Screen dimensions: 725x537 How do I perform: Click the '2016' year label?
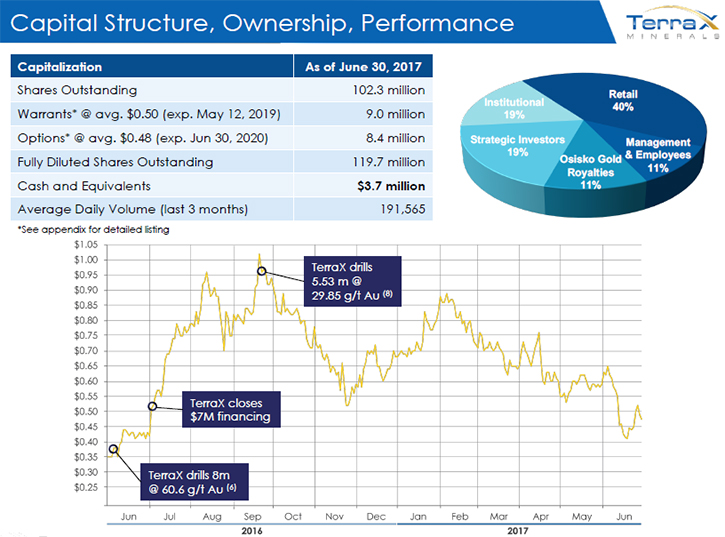click(x=252, y=531)
